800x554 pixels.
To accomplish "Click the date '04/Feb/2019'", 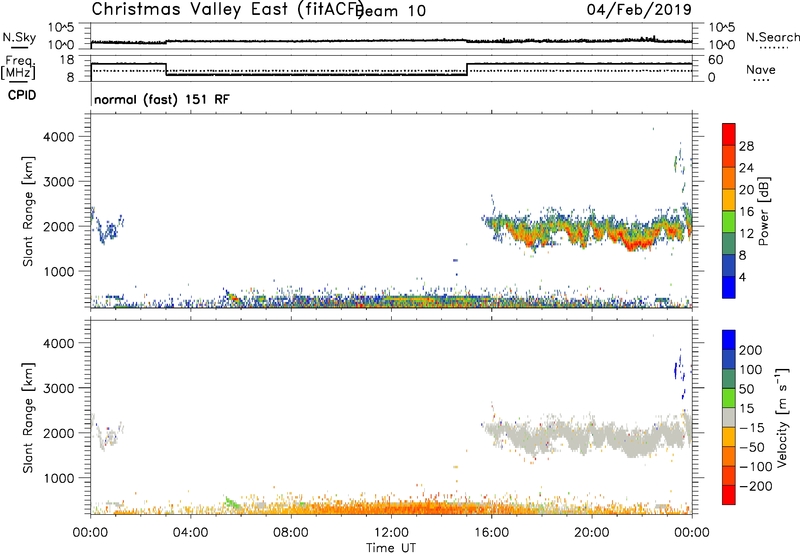I will click(639, 10).
